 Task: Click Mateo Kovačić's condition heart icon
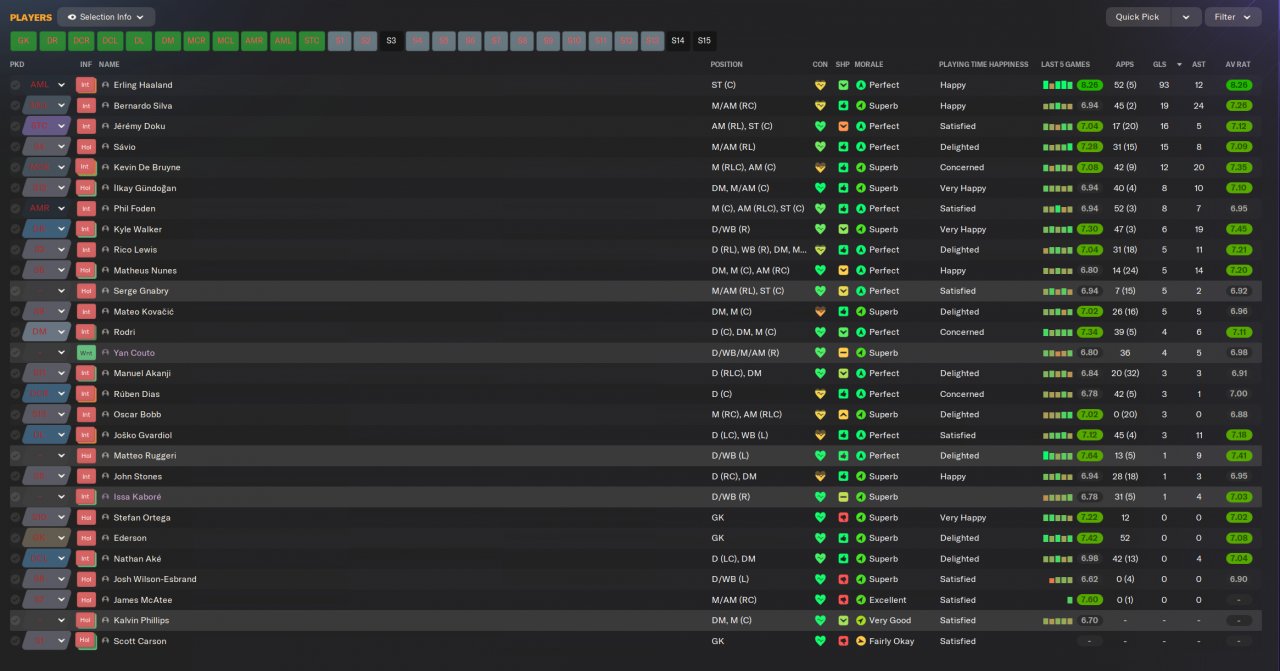coord(820,312)
